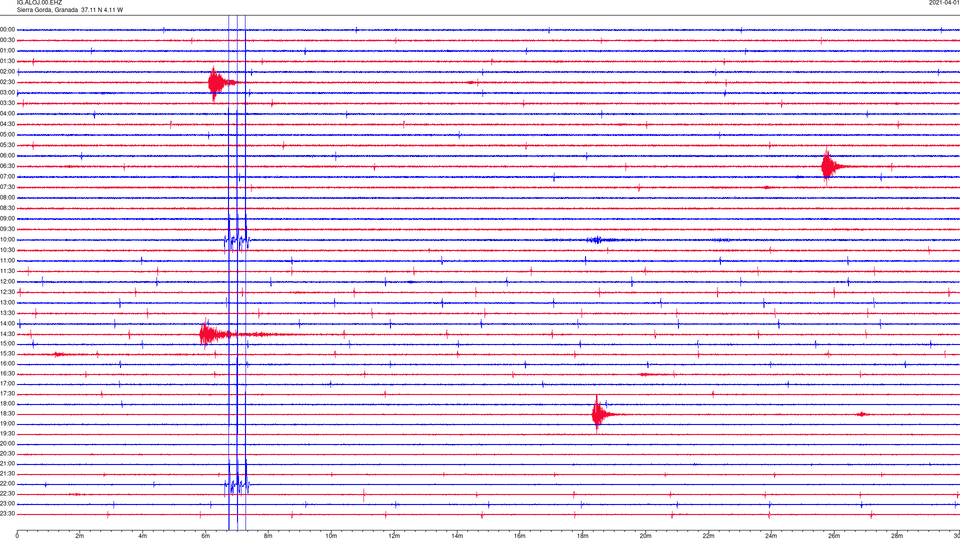The image size is (960, 540).
Task: Click the blue calibration pulse cluster on 10:00 trace
Action: point(237,239)
